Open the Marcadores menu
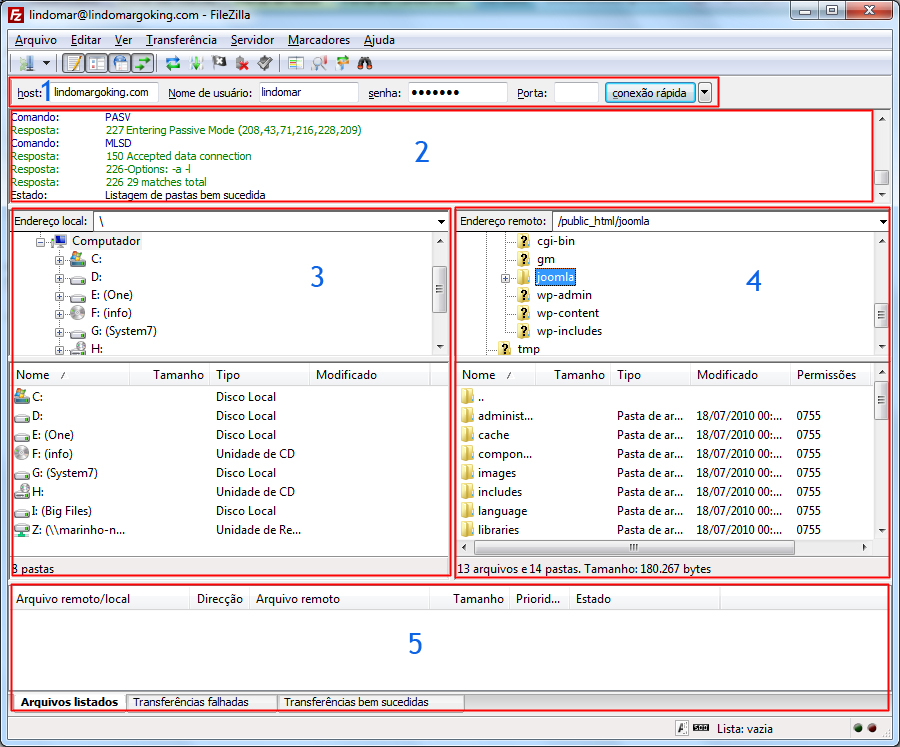The image size is (900, 747). pyautogui.click(x=319, y=40)
